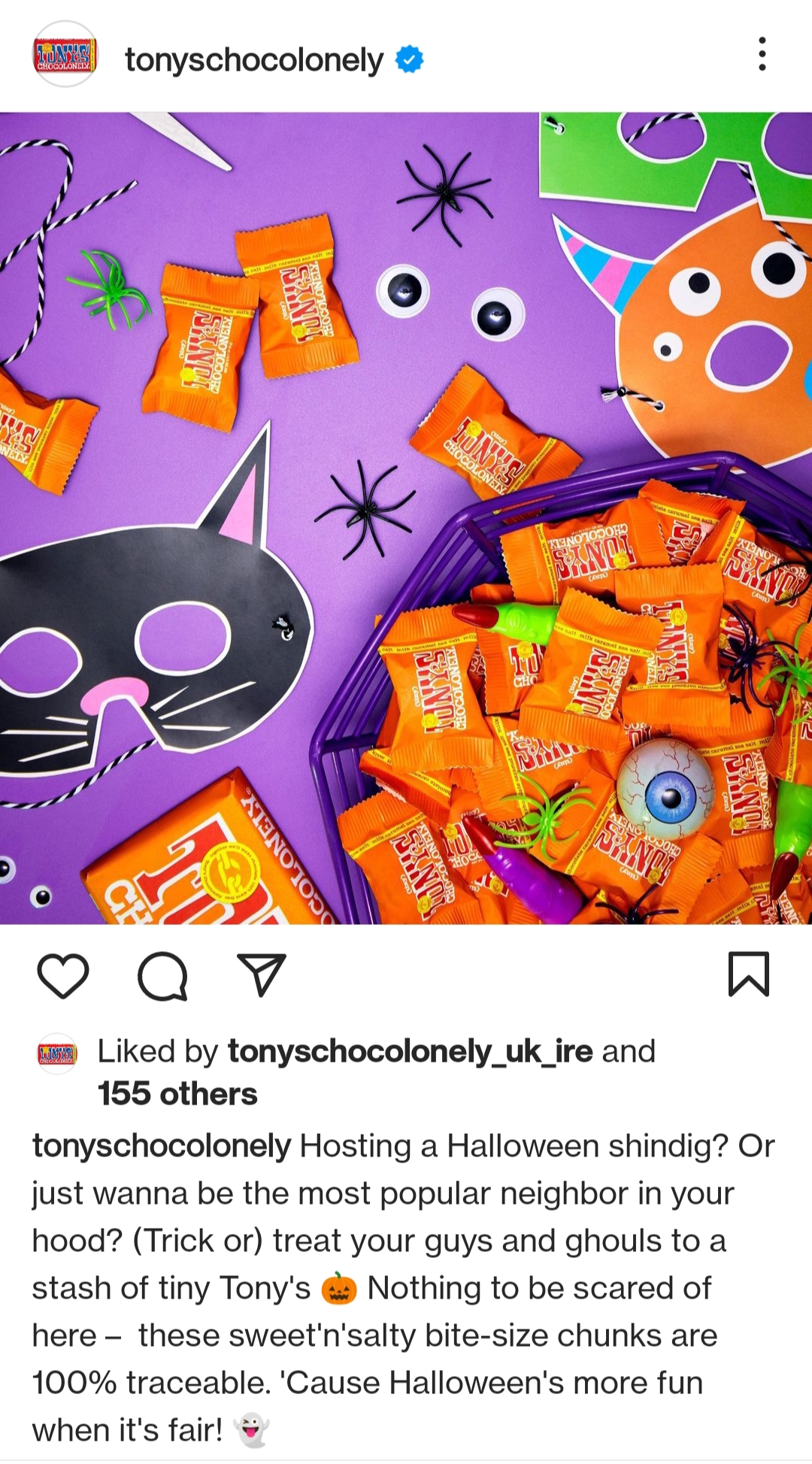This screenshot has height=1464, width=812.
Task: Open the three-dot post options menu
Action: (762, 54)
